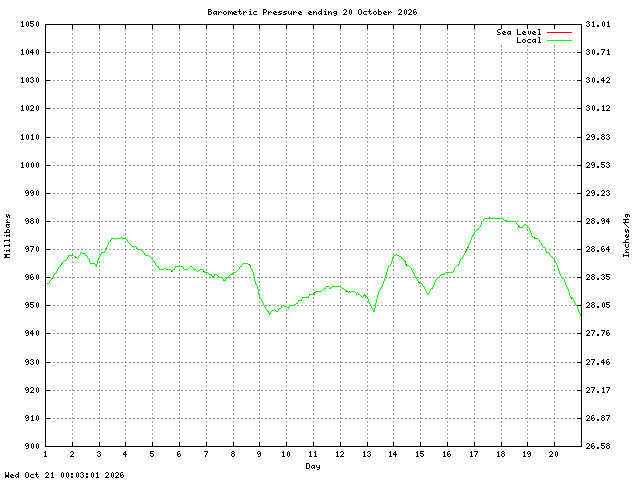Click day 7 on the x-axis
This screenshot has width=640, height=480.
pos(206,454)
